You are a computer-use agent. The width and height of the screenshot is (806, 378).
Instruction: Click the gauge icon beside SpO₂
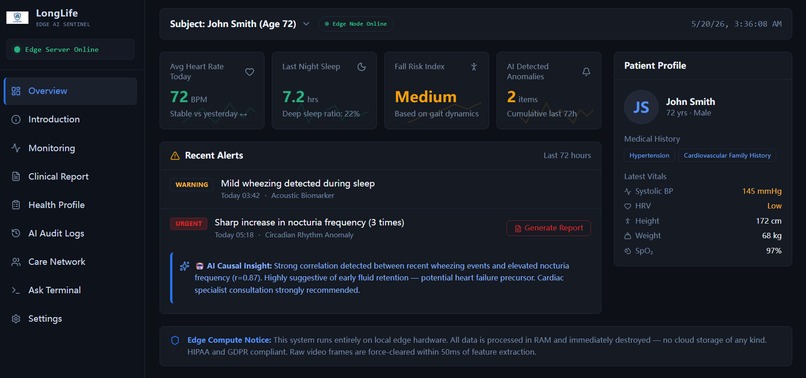pyautogui.click(x=627, y=251)
